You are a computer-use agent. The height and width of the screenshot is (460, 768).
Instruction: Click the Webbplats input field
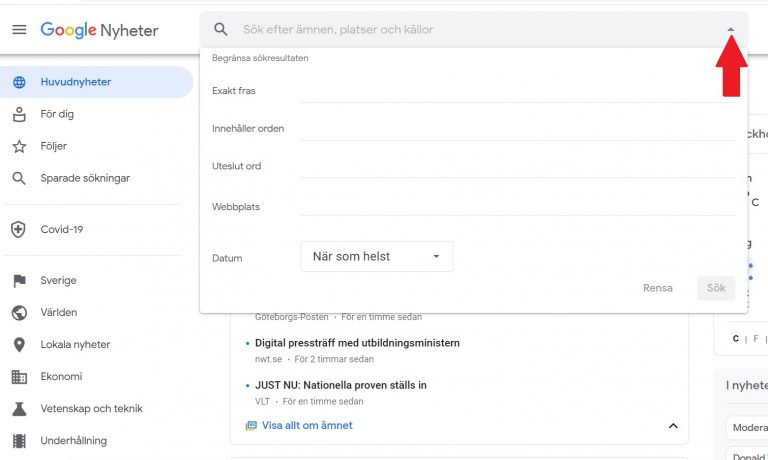click(x=518, y=205)
